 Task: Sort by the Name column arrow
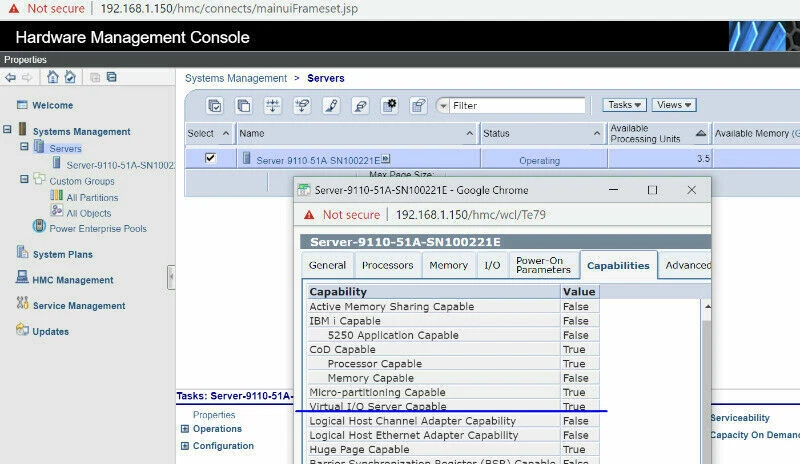pyautogui.click(x=469, y=133)
